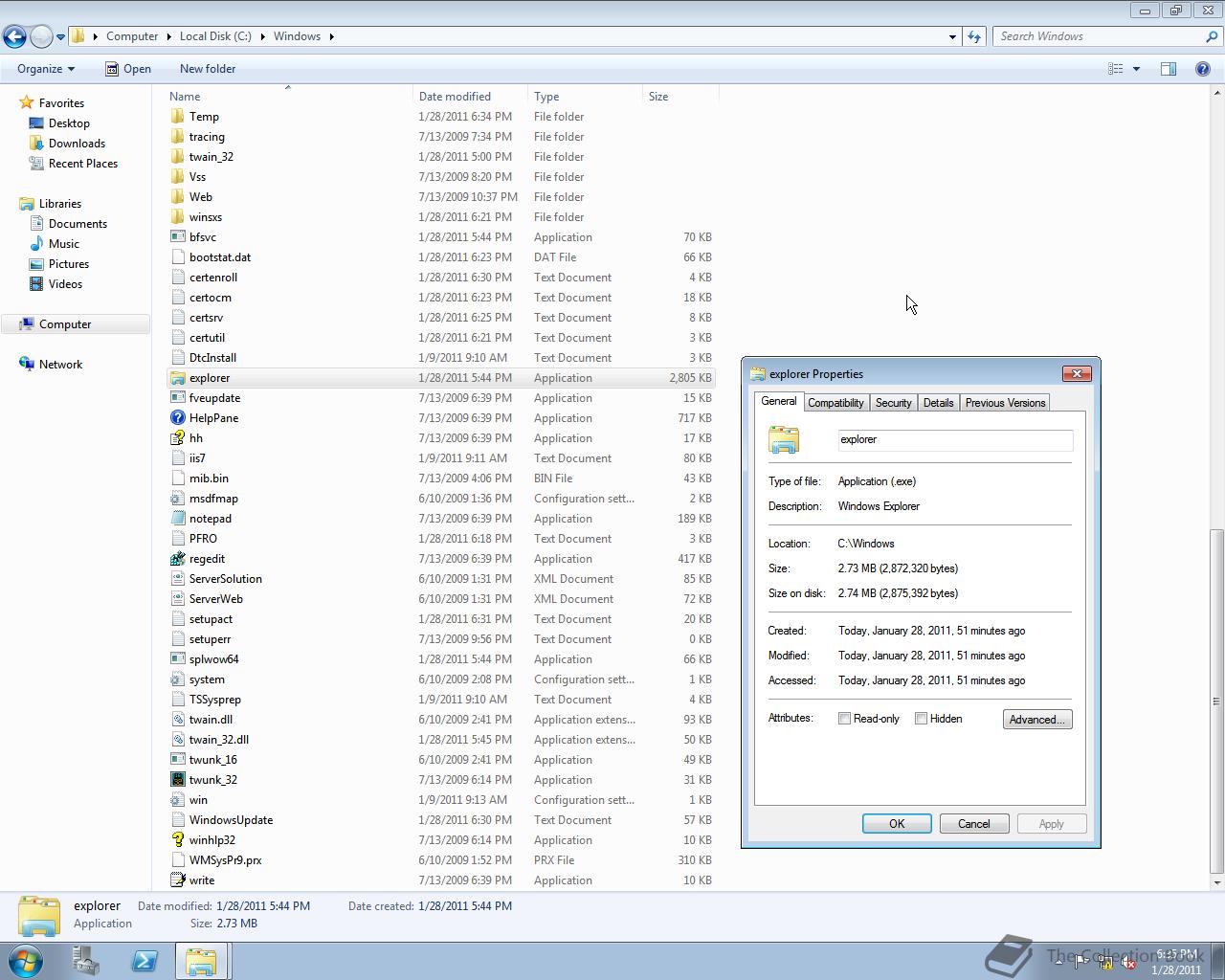Screen dimensions: 1225x980
Task: Select the Computer node in navigation pane
Action: coord(76,324)
